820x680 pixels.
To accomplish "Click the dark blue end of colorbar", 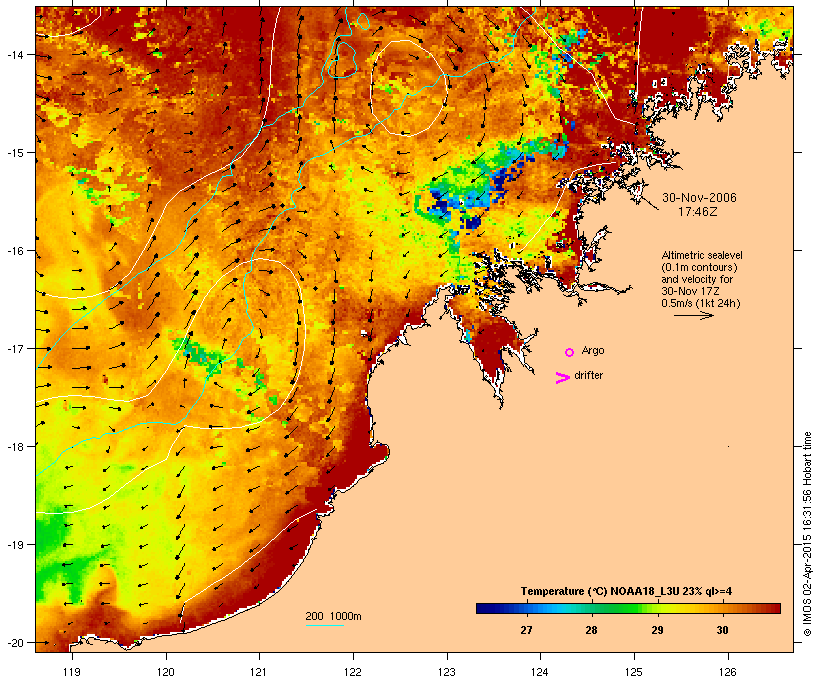I will (x=486, y=608).
